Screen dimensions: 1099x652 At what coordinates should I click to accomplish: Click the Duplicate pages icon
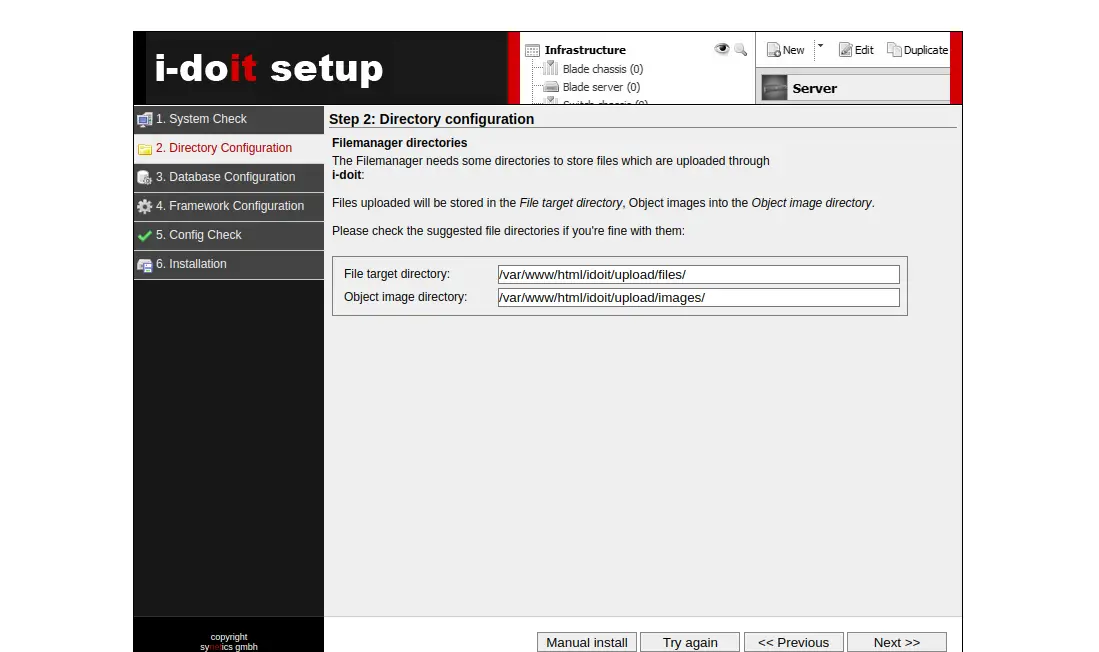(x=894, y=49)
